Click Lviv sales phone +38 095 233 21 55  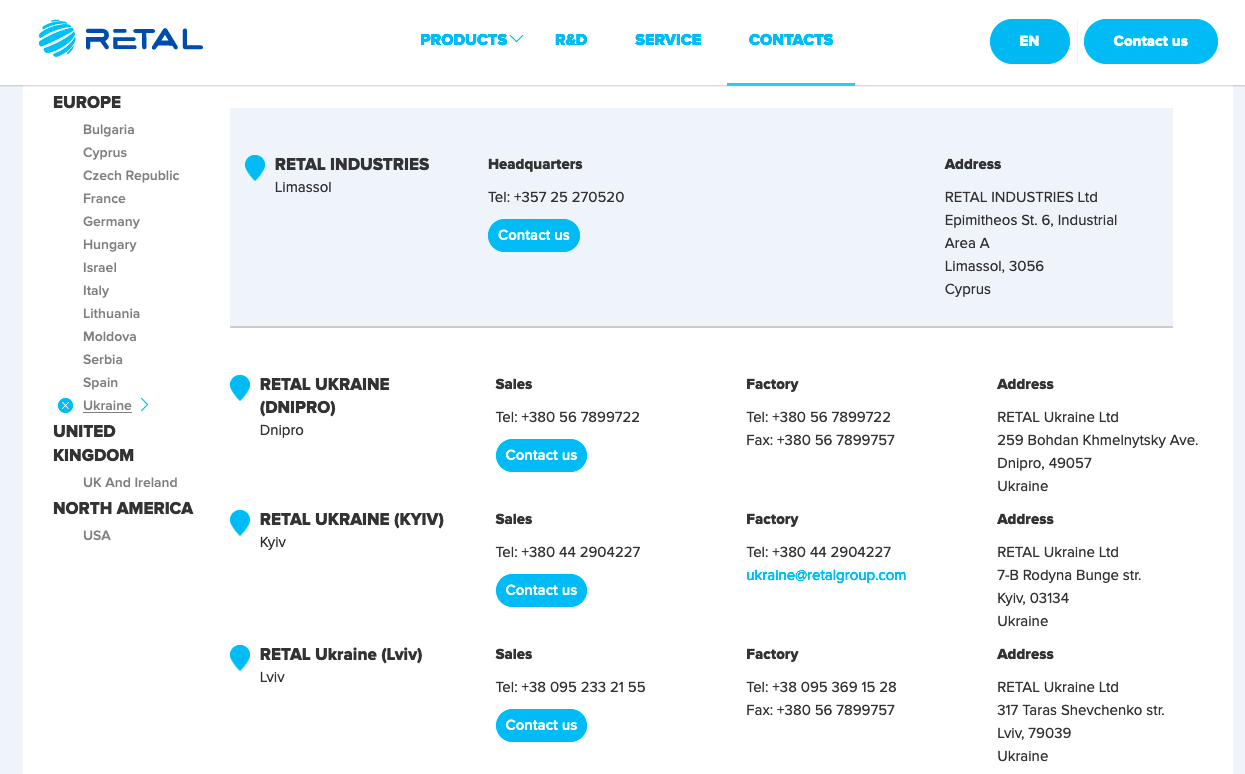[x=583, y=687]
